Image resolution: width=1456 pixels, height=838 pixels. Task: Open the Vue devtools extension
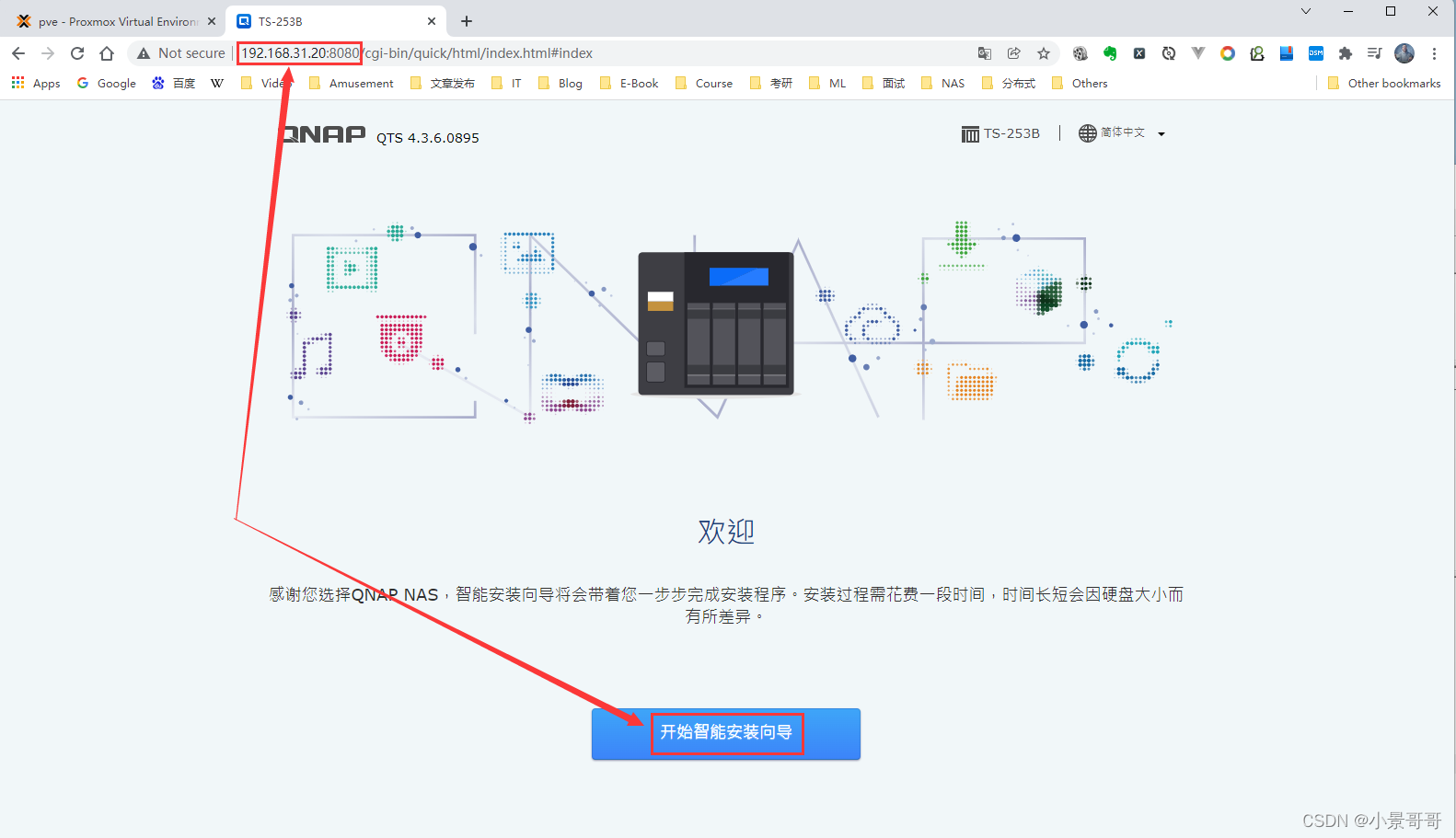[1198, 53]
